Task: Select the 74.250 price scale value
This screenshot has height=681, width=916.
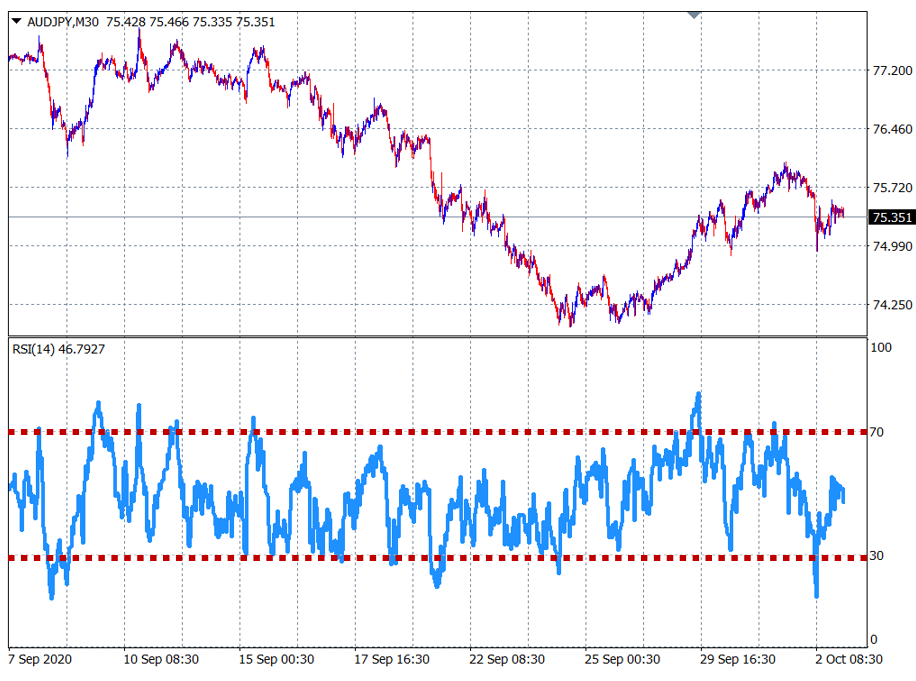Action: [x=892, y=306]
